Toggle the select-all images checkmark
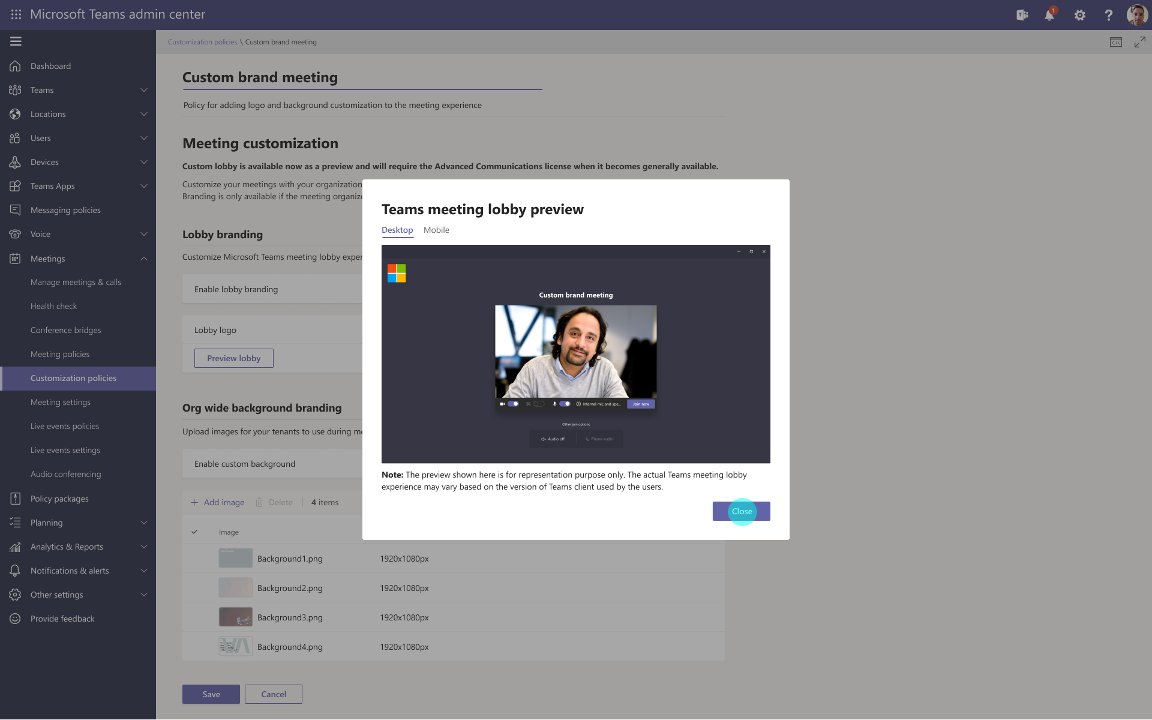 (195, 532)
